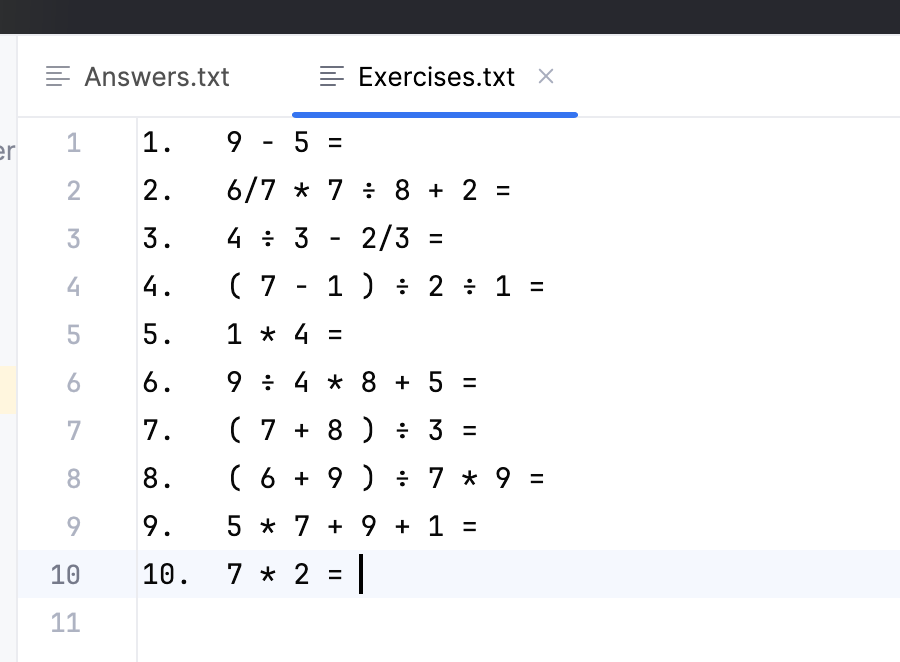This screenshot has width=900, height=662.
Task: Place cursor on "4 ÷ 3 - 2/3 ="
Action: pyautogui.click(x=334, y=239)
